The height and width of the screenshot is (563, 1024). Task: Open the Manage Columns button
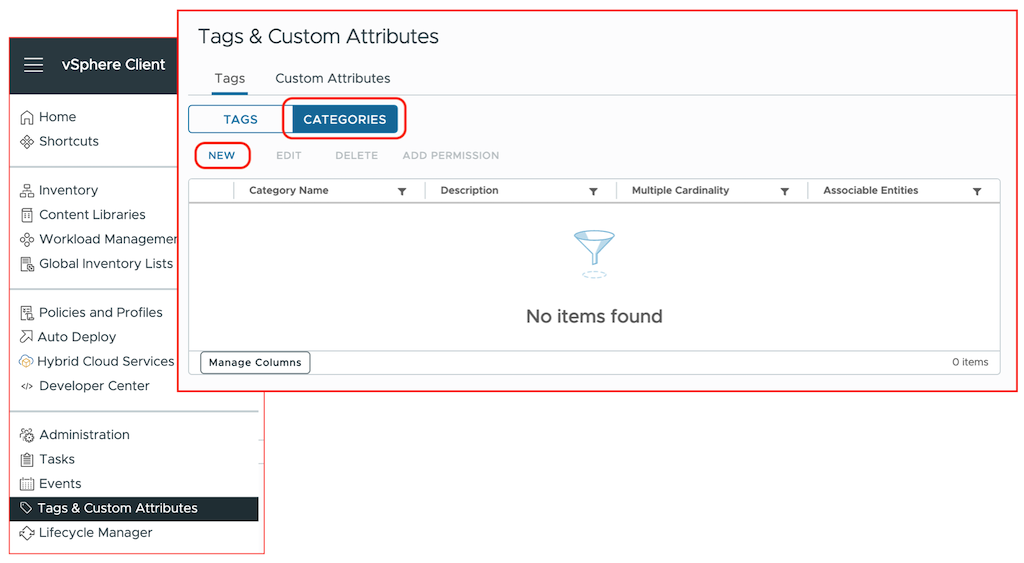pos(255,362)
